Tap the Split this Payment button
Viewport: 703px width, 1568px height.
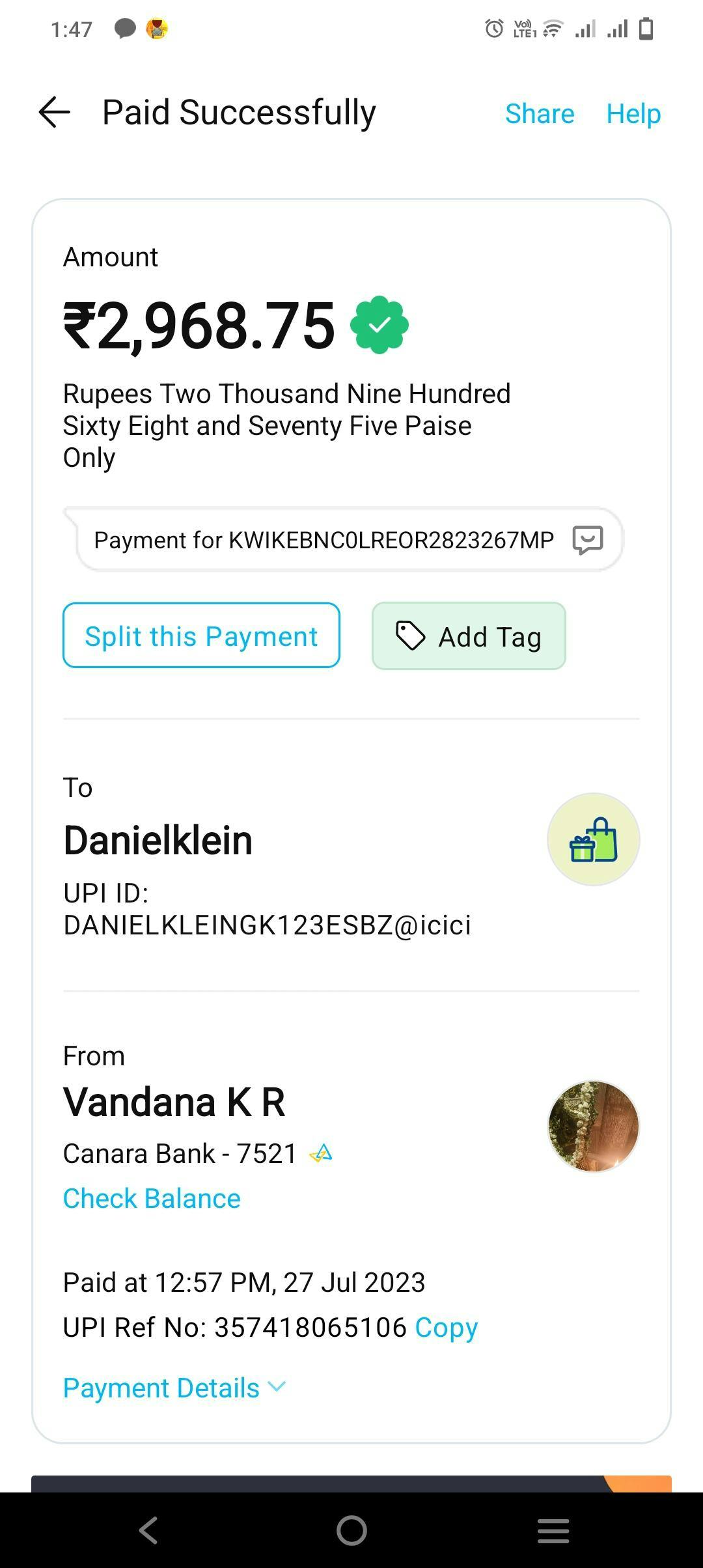201,636
